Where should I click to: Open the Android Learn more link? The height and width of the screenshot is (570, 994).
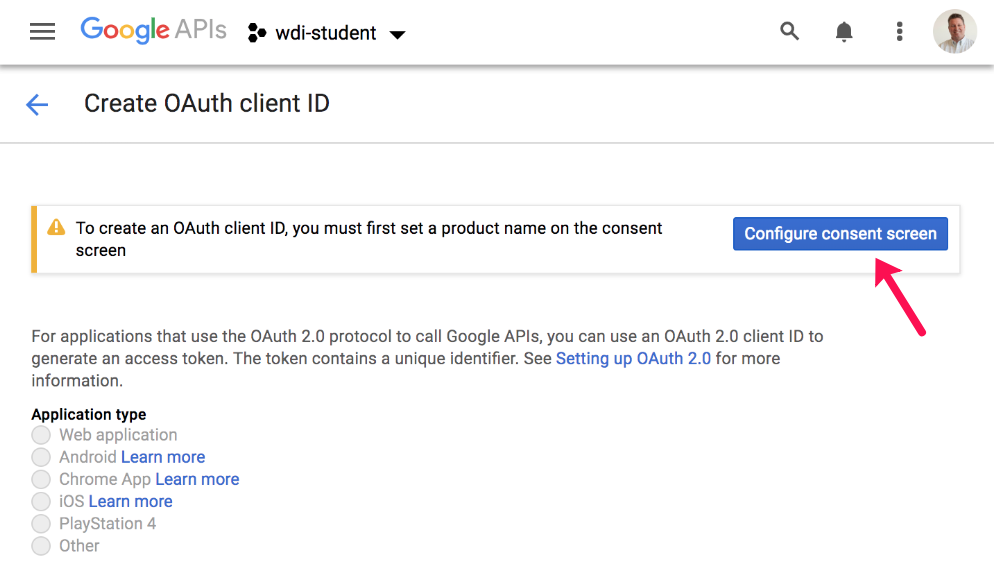tap(163, 457)
